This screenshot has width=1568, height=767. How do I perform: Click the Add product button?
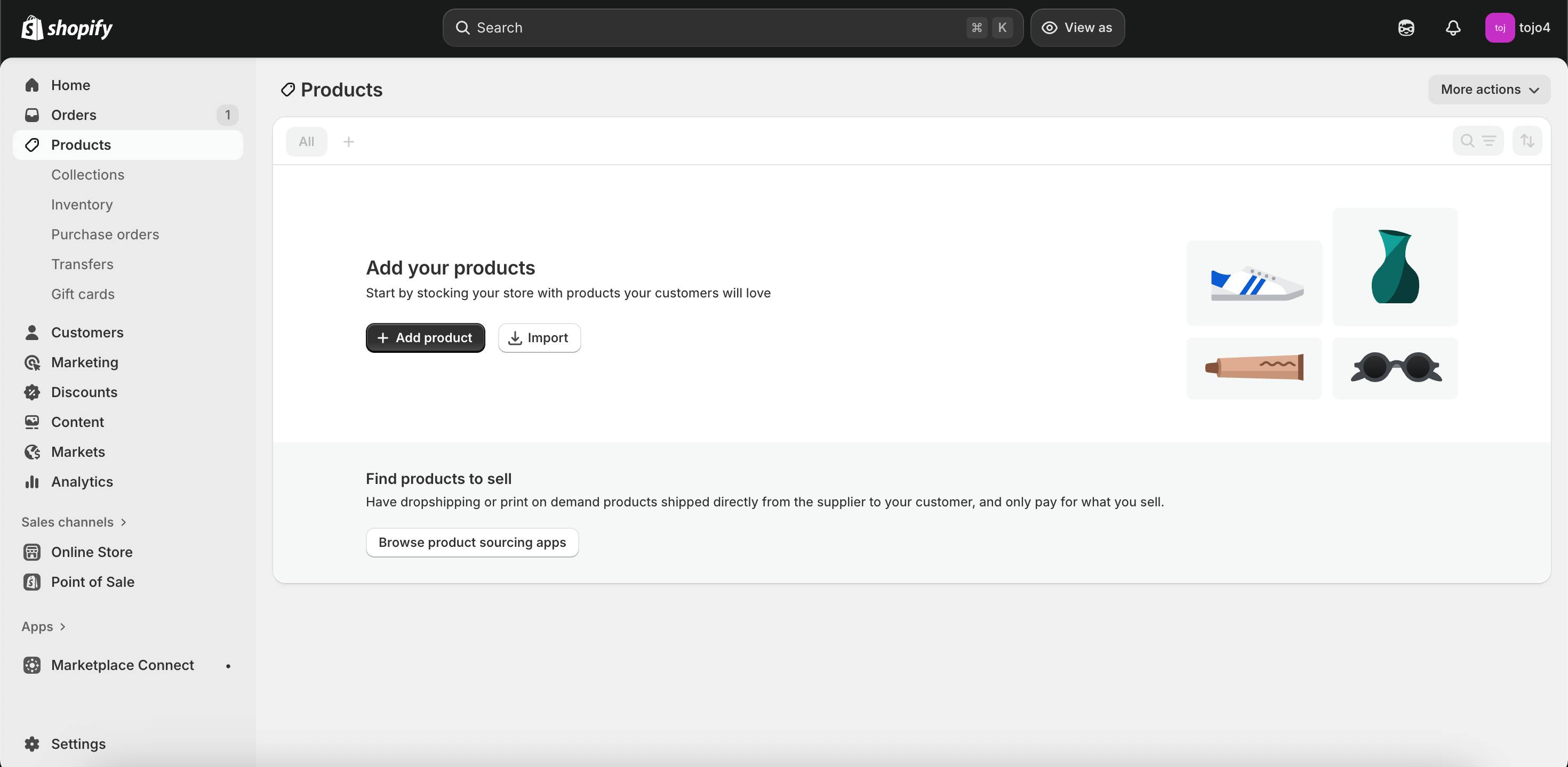tap(425, 337)
